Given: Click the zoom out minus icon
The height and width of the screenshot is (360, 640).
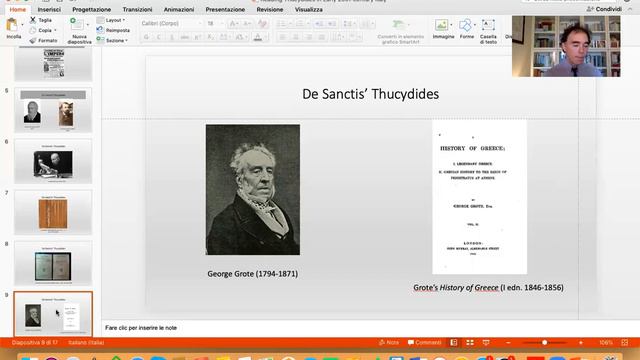Looking at the screenshot, I should click(x=508, y=342).
